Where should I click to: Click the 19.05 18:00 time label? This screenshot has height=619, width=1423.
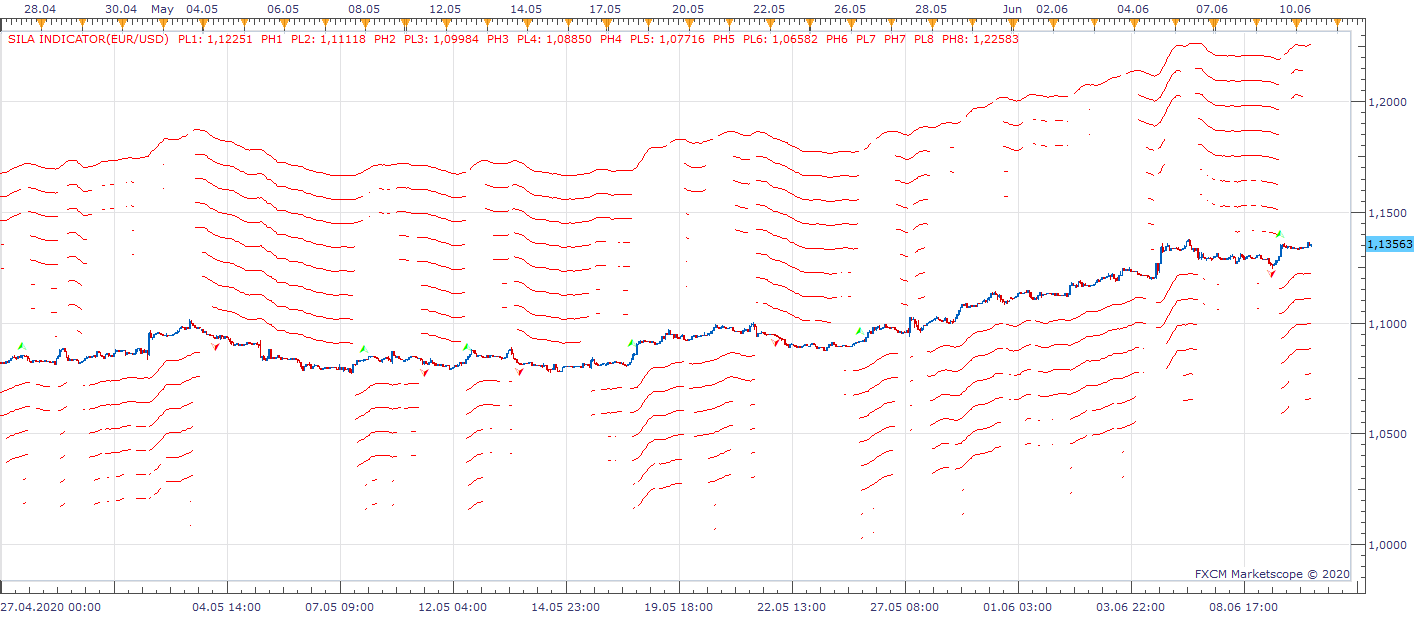point(679,606)
